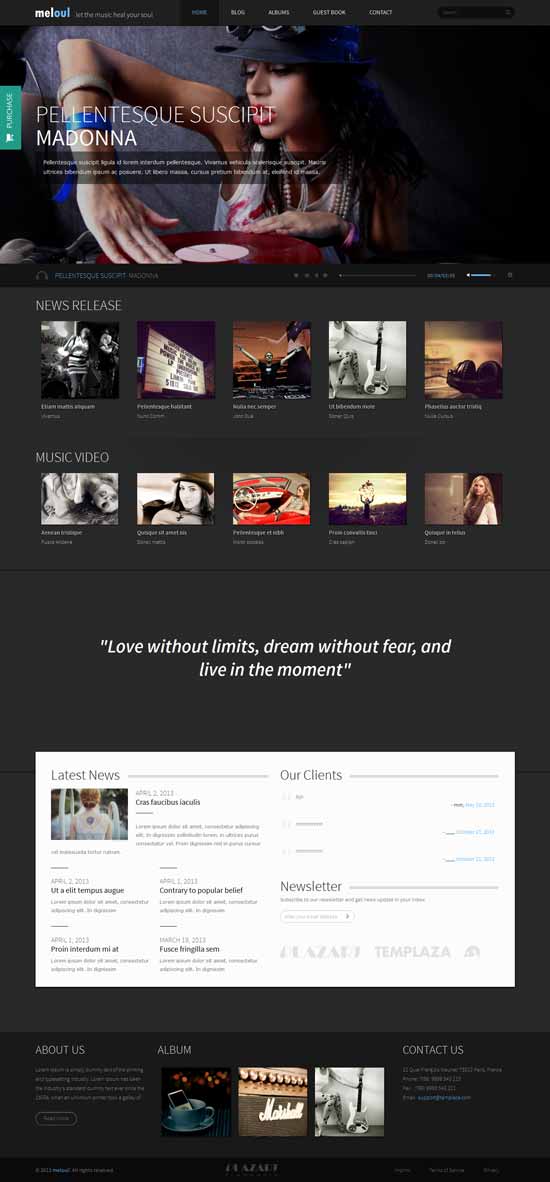Click the Templaza client logo
This screenshot has width=550, height=1182.
coord(412,952)
